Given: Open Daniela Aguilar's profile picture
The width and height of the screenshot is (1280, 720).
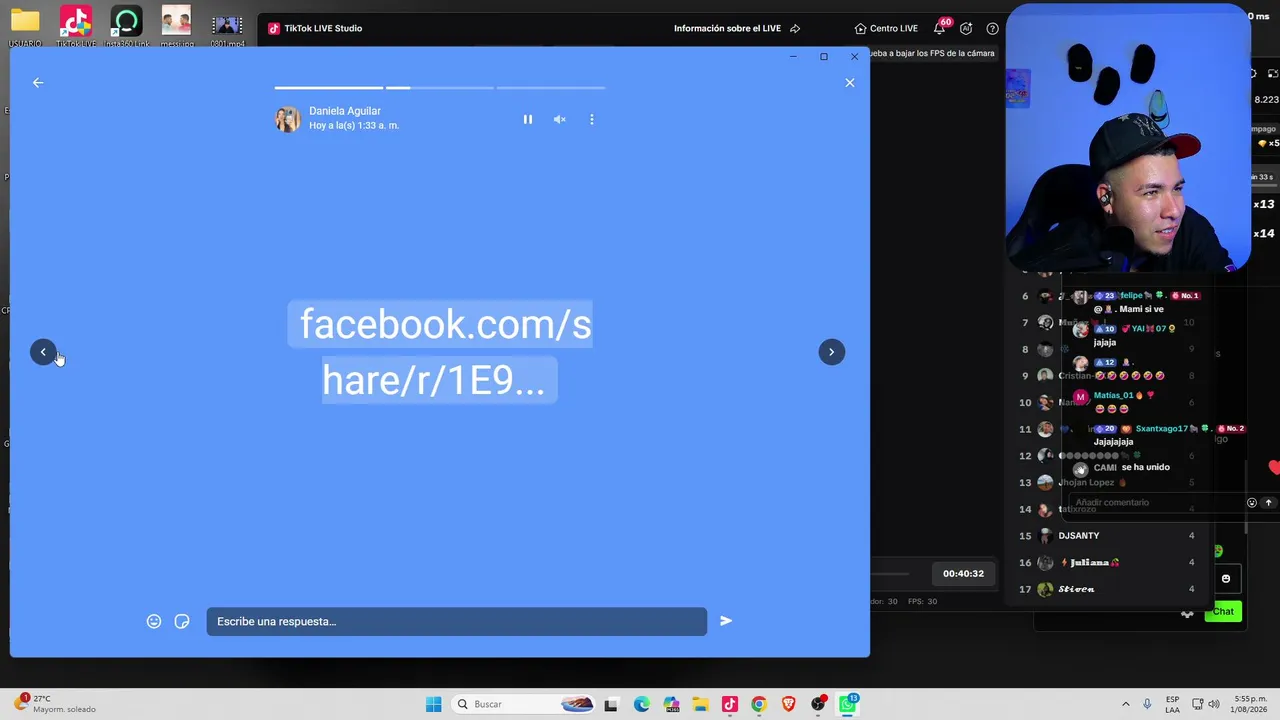Looking at the screenshot, I should [288, 119].
